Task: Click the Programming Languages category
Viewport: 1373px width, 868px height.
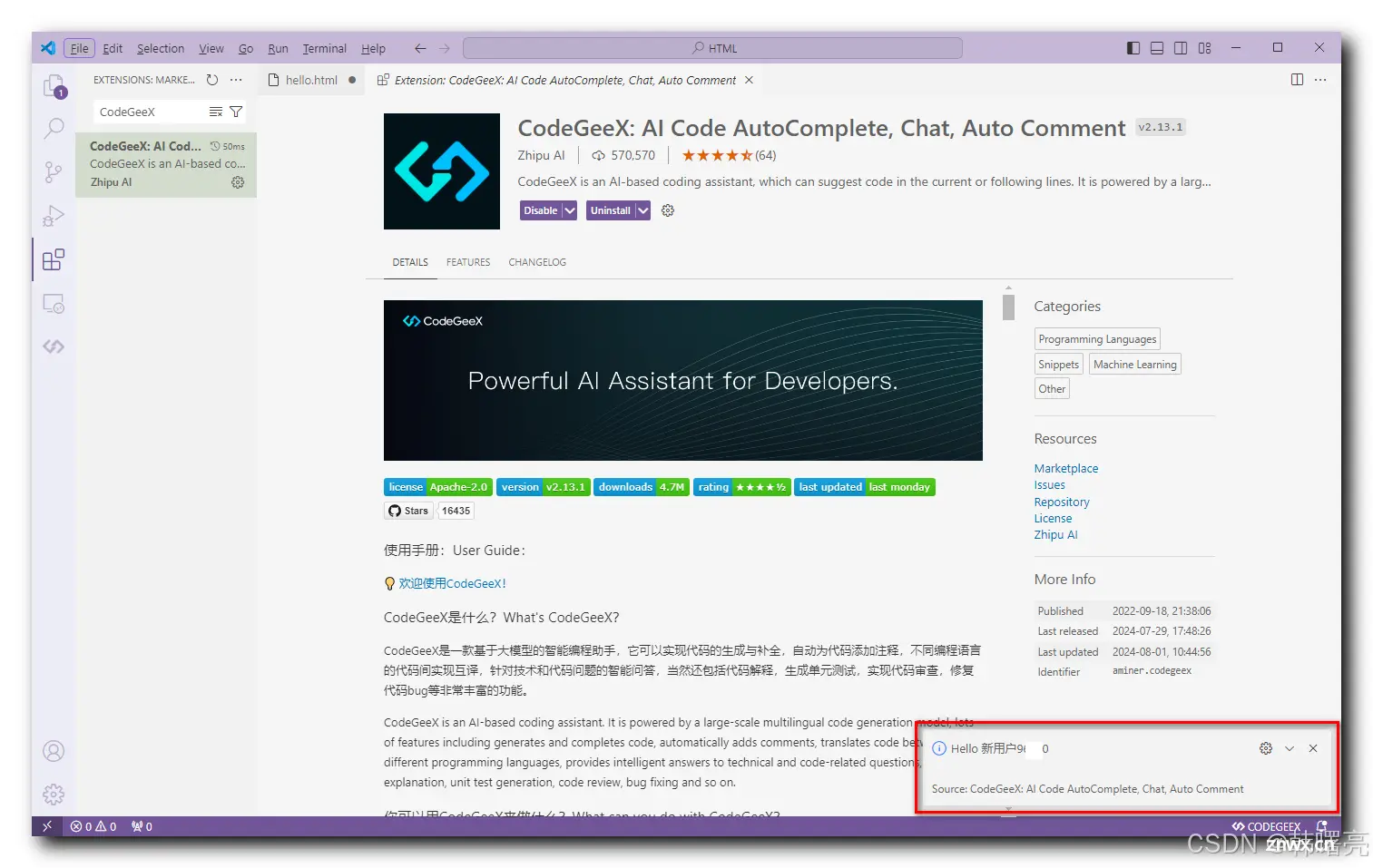Action: coord(1097,339)
